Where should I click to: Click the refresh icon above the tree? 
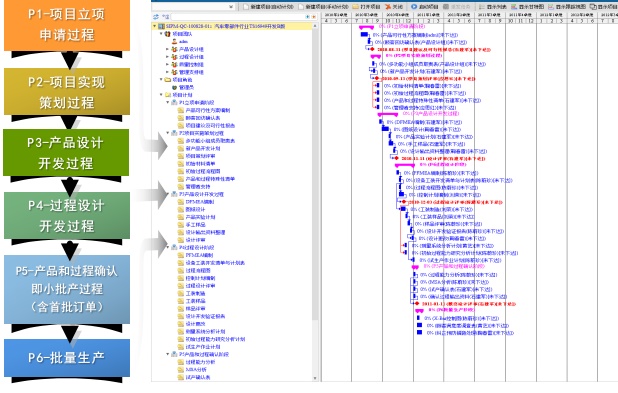coord(156,17)
